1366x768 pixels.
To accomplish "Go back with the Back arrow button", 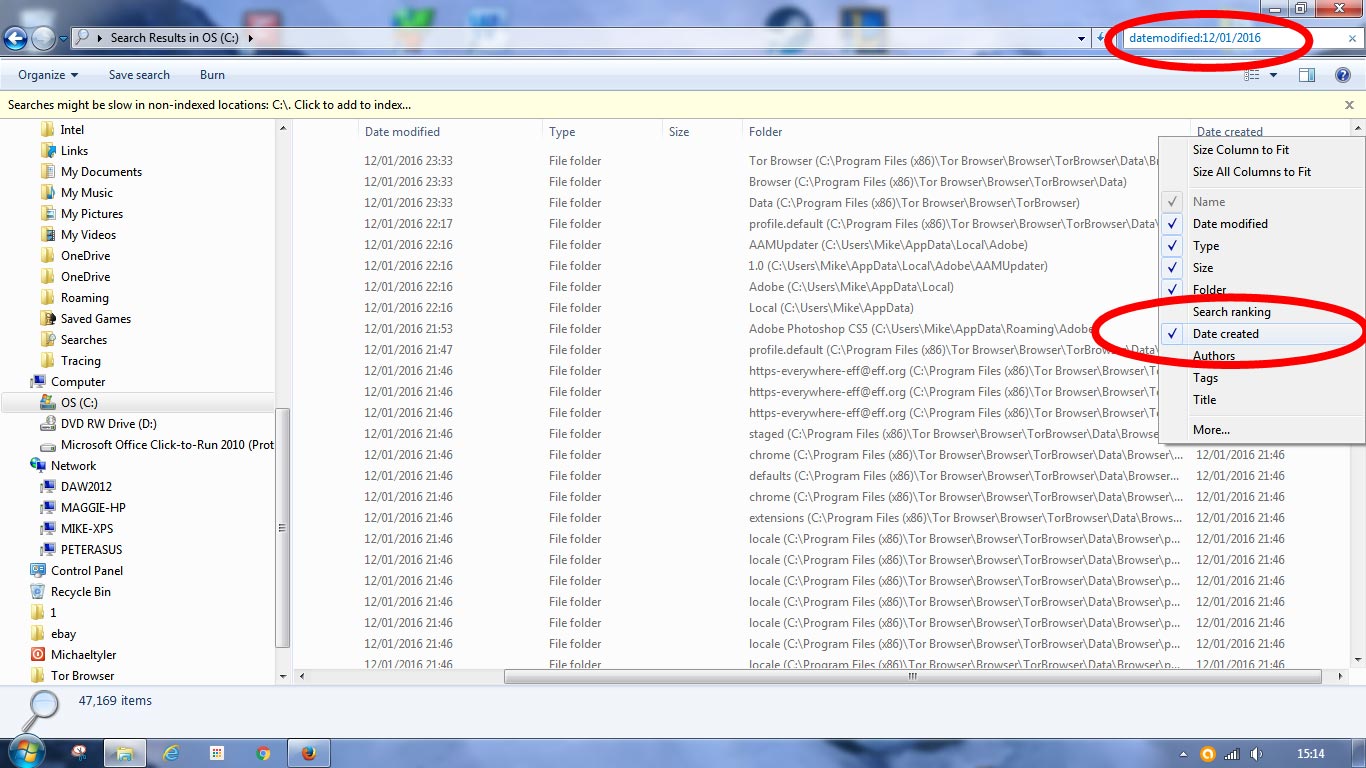I will [x=15, y=38].
